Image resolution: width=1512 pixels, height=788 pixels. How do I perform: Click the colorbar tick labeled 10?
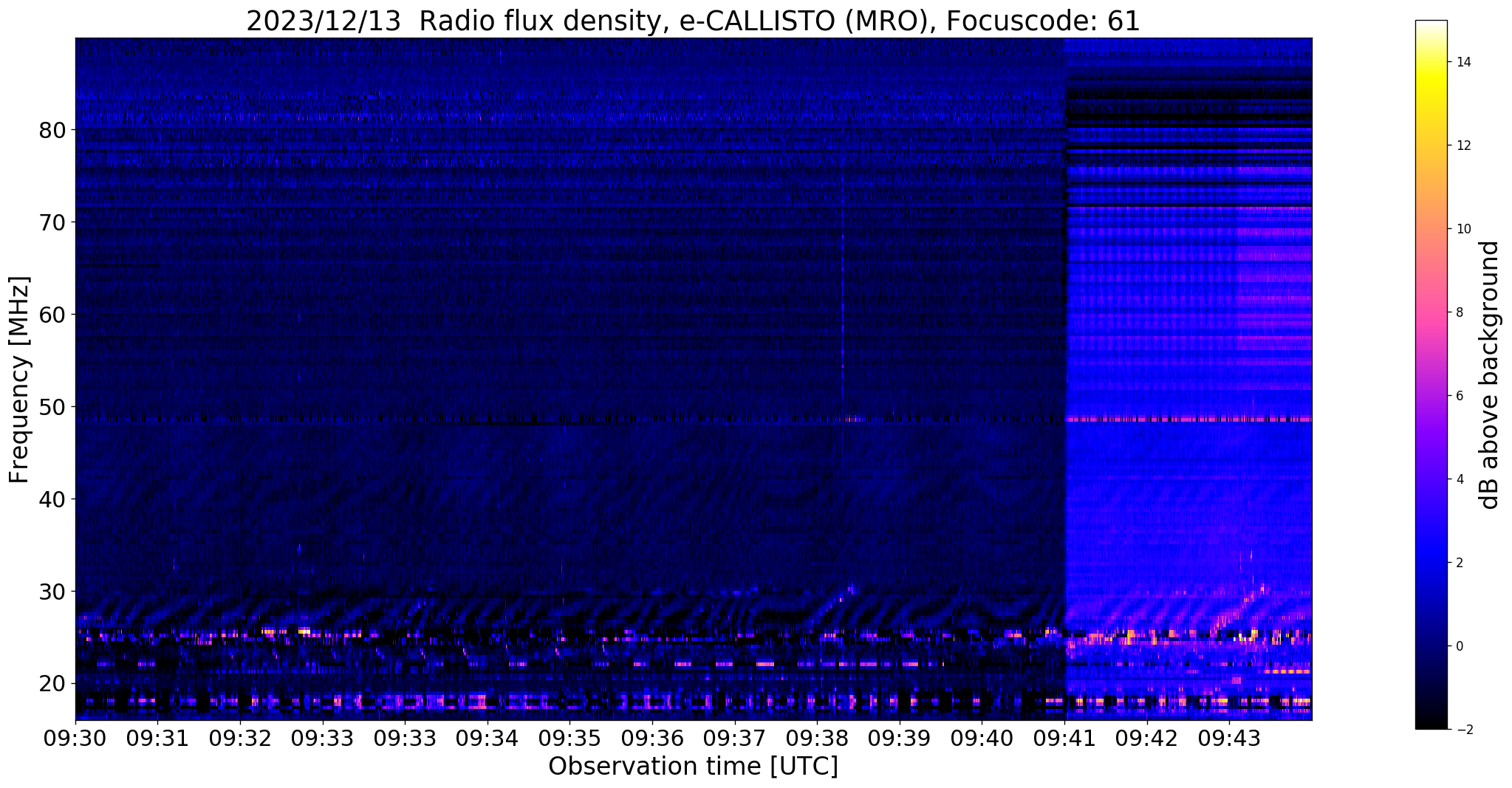1463,229
